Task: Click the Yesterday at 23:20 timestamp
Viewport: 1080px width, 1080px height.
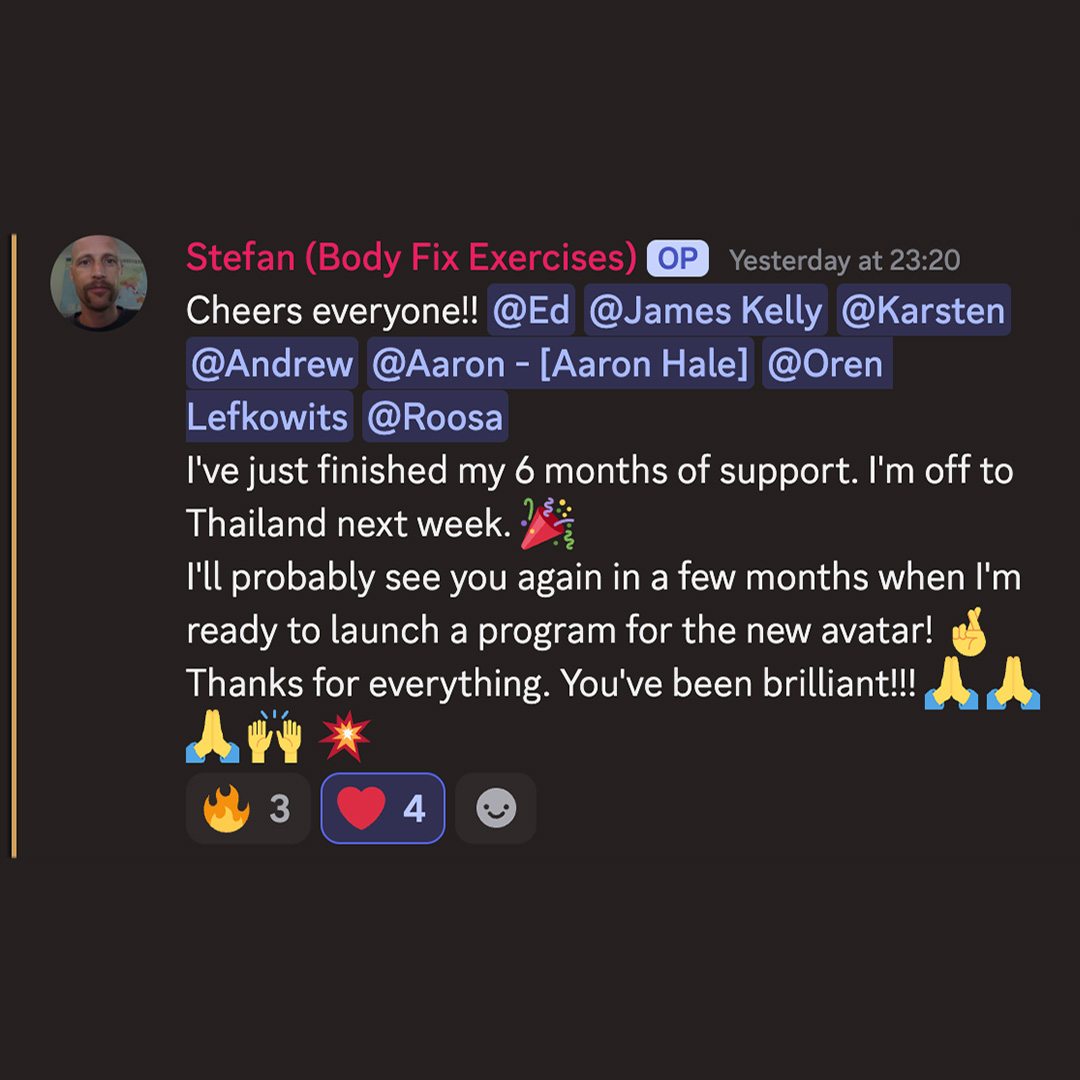Action: click(x=844, y=260)
